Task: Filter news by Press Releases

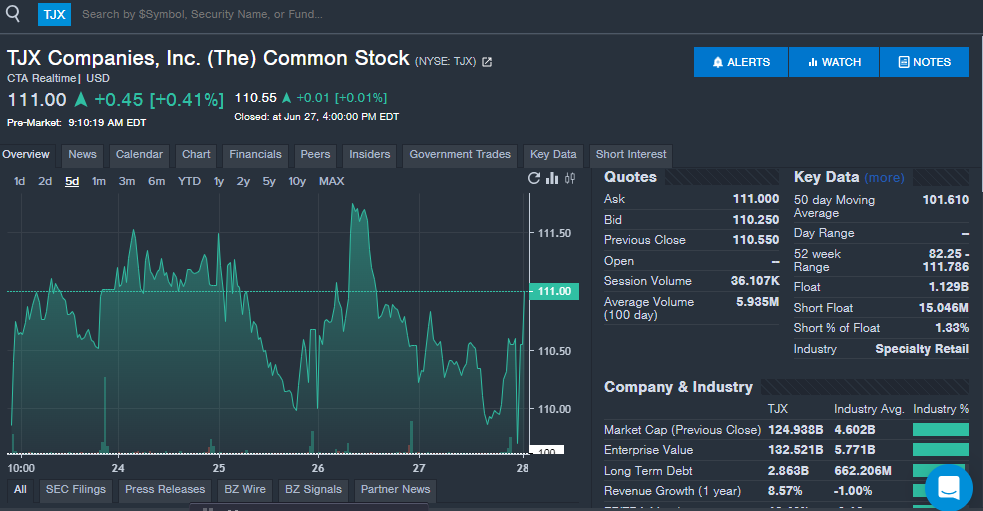Action: click(x=165, y=490)
